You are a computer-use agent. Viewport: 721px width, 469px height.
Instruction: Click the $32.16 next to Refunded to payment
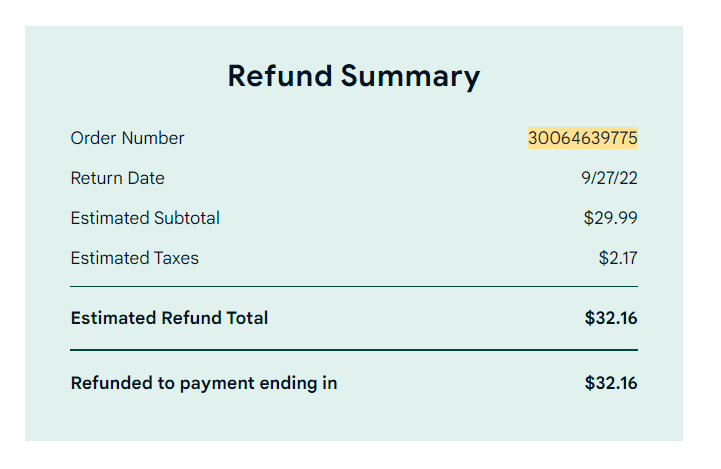tap(611, 383)
